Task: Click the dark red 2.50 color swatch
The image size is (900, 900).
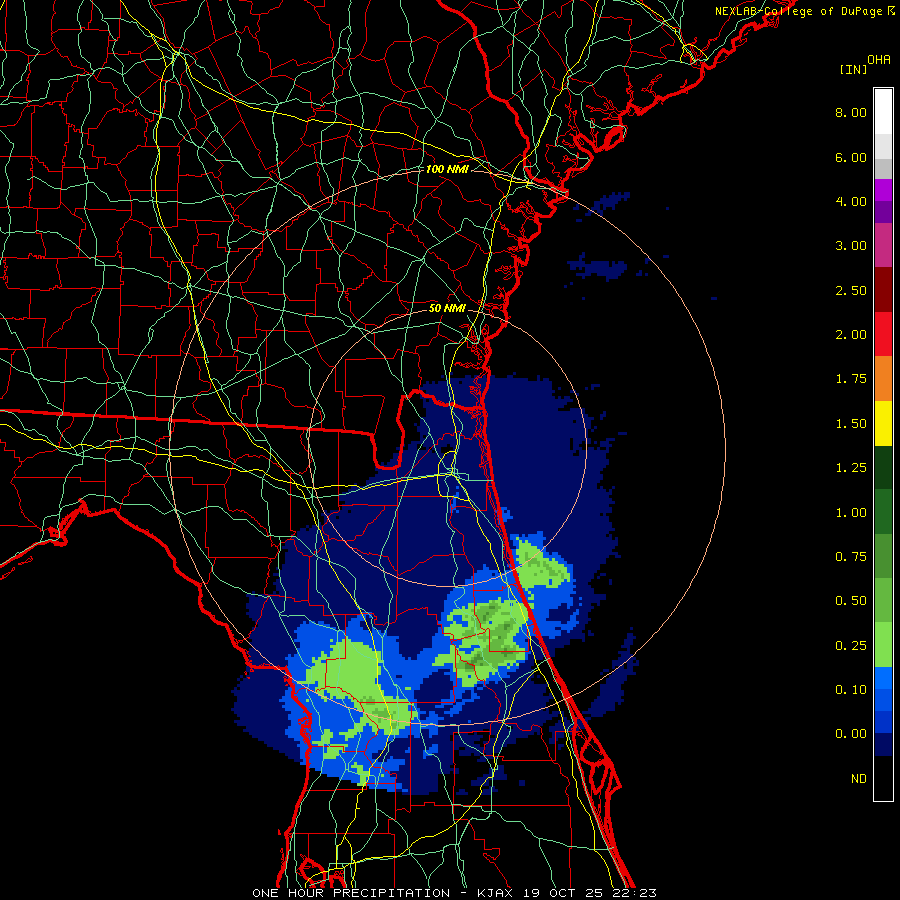Action: click(883, 290)
